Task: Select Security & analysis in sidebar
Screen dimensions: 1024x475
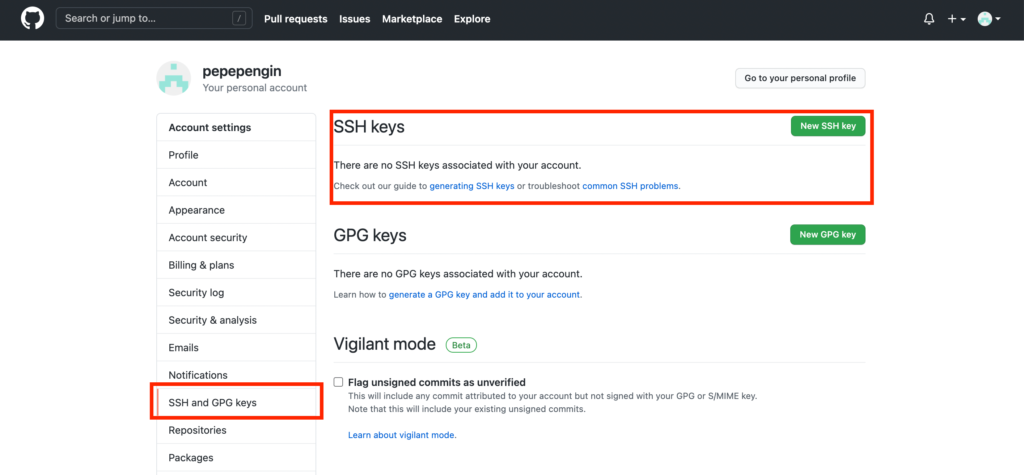Action: [x=236, y=319]
